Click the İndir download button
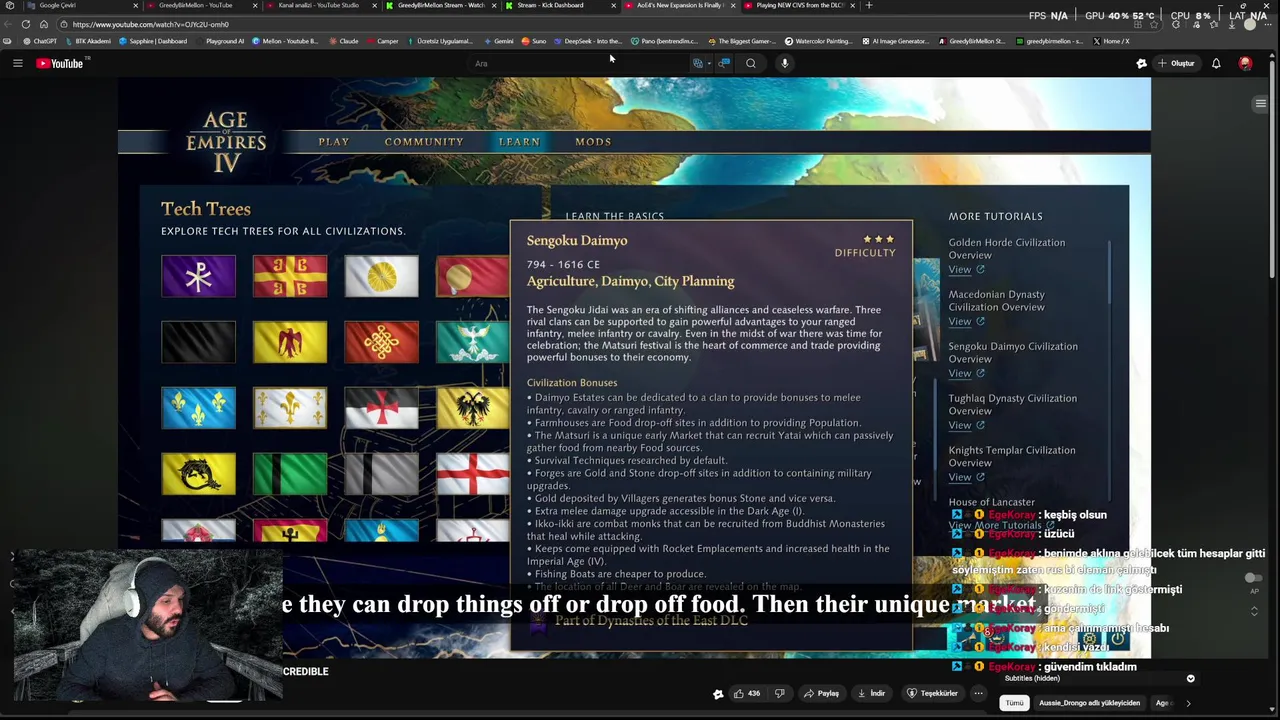The height and width of the screenshot is (720, 1280). (x=870, y=693)
